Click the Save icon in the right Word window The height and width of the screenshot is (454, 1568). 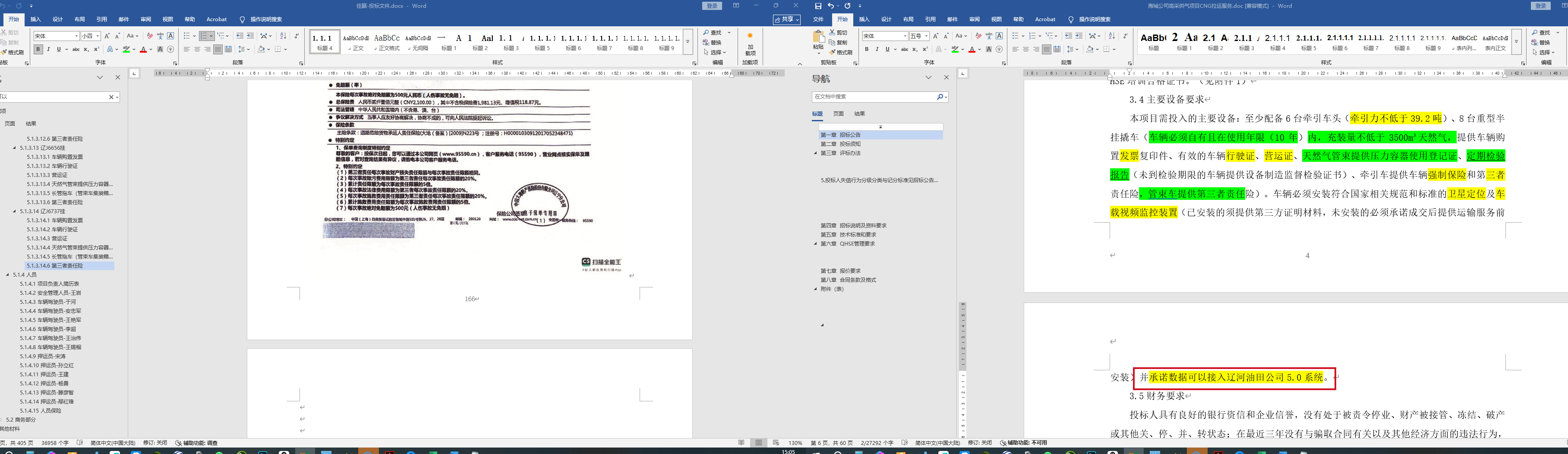click(818, 6)
